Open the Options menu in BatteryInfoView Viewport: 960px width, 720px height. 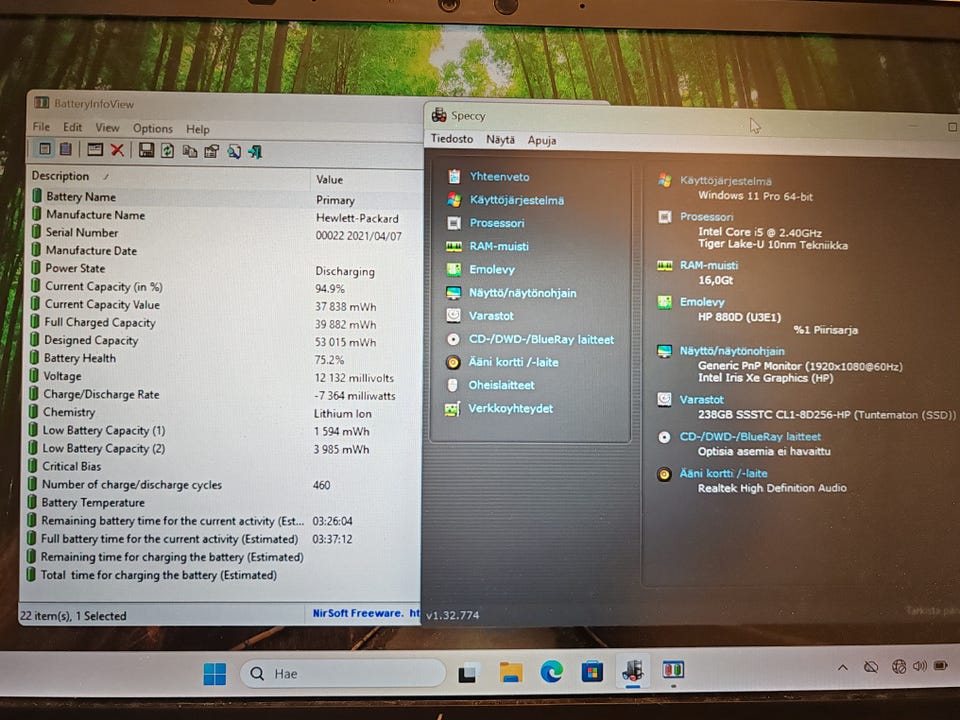152,129
